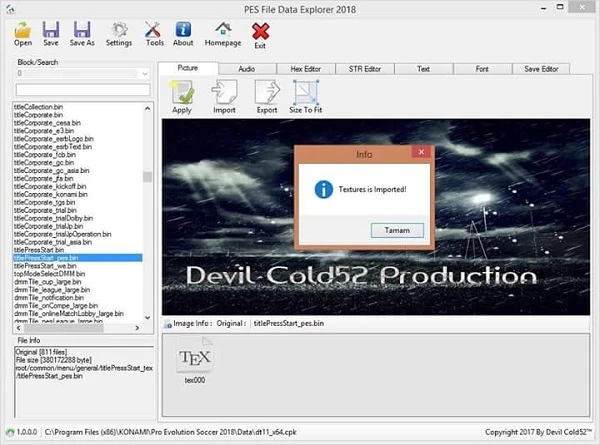The height and width of the screenshot is (445, 600).
Task: Select dmmTile_cup_large.bin
Action: [x=48, y=282]
